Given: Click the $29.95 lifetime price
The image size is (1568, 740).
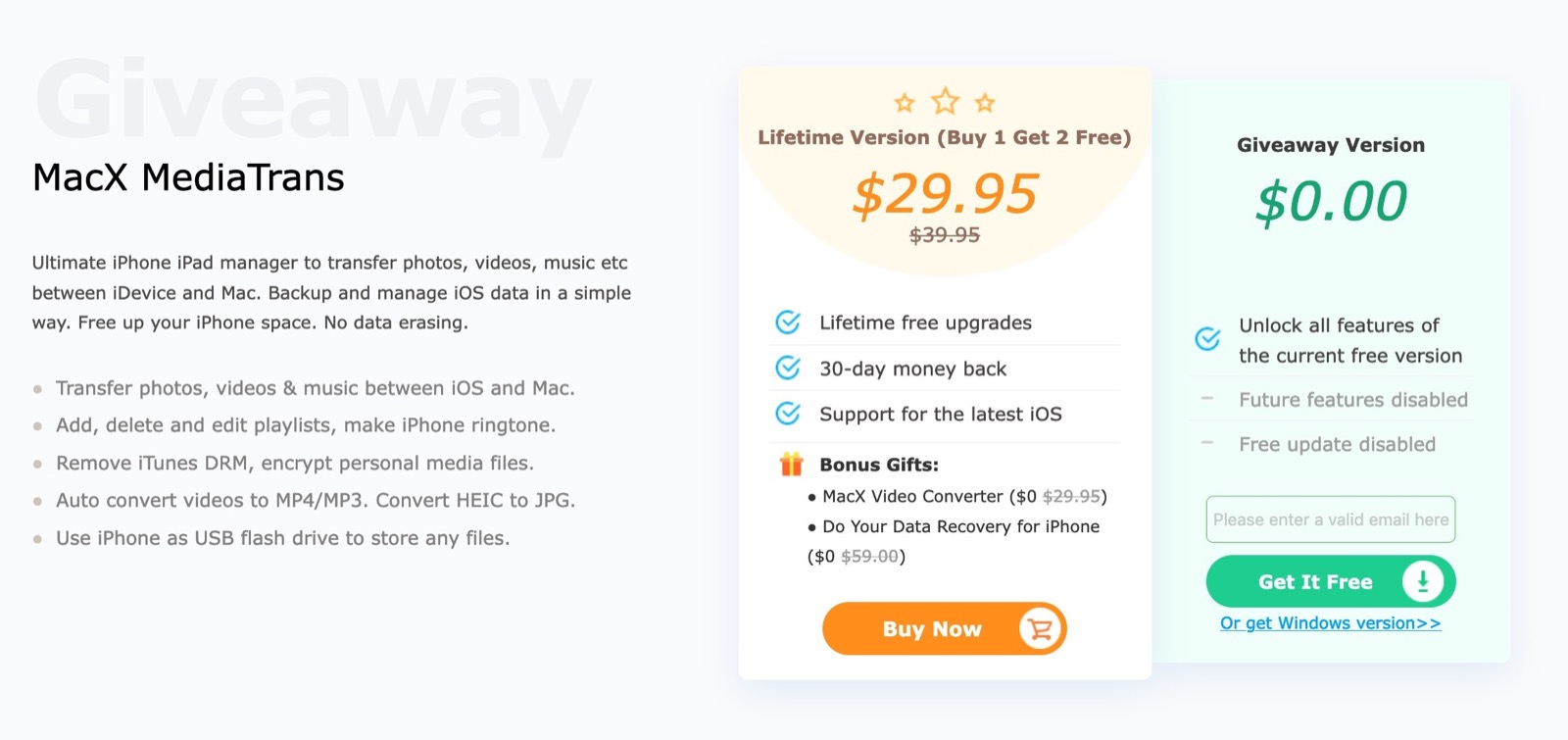Looking at the screenshot, I should coord(945,194).
